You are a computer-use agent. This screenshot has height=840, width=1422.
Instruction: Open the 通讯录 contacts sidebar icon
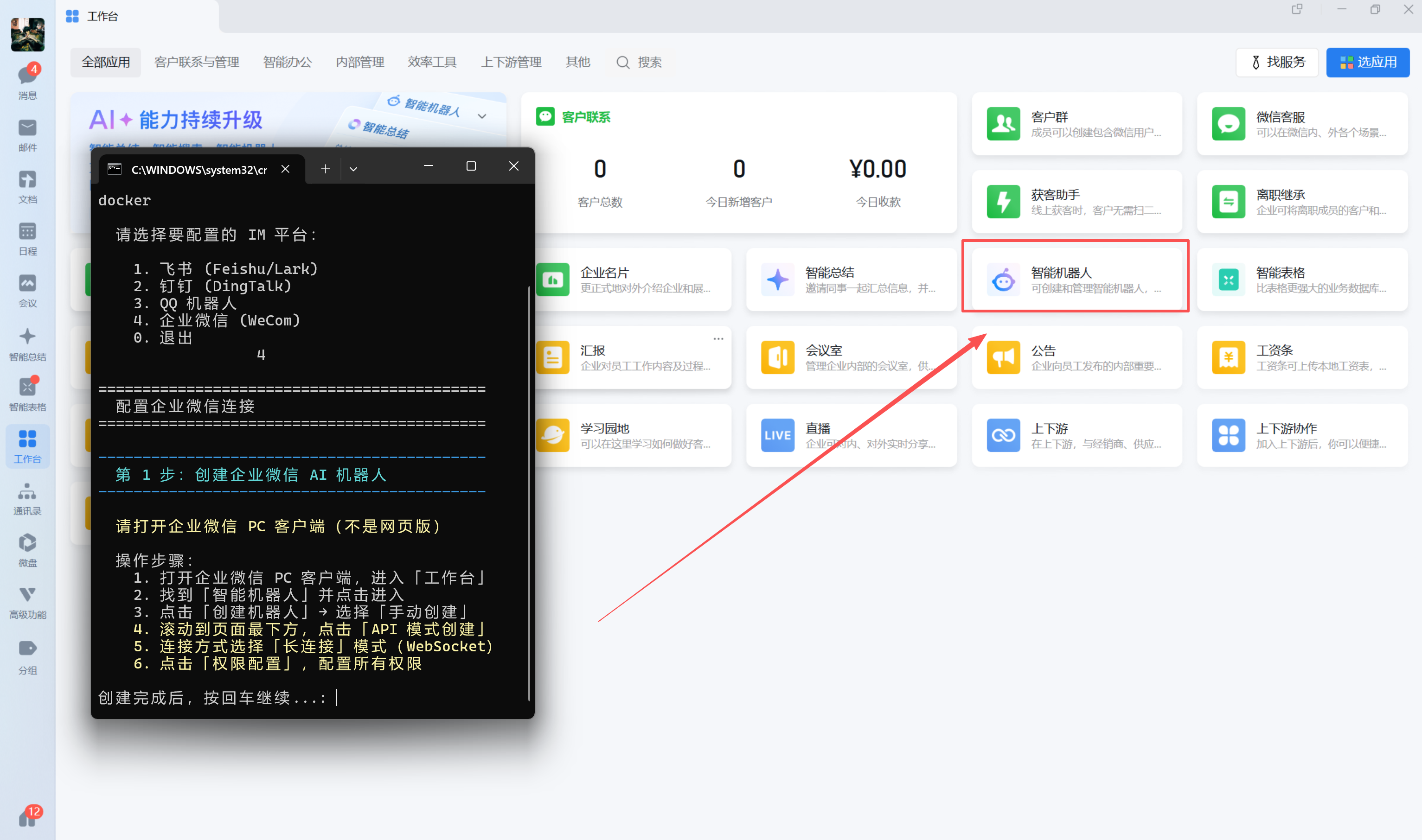[27, 492]
